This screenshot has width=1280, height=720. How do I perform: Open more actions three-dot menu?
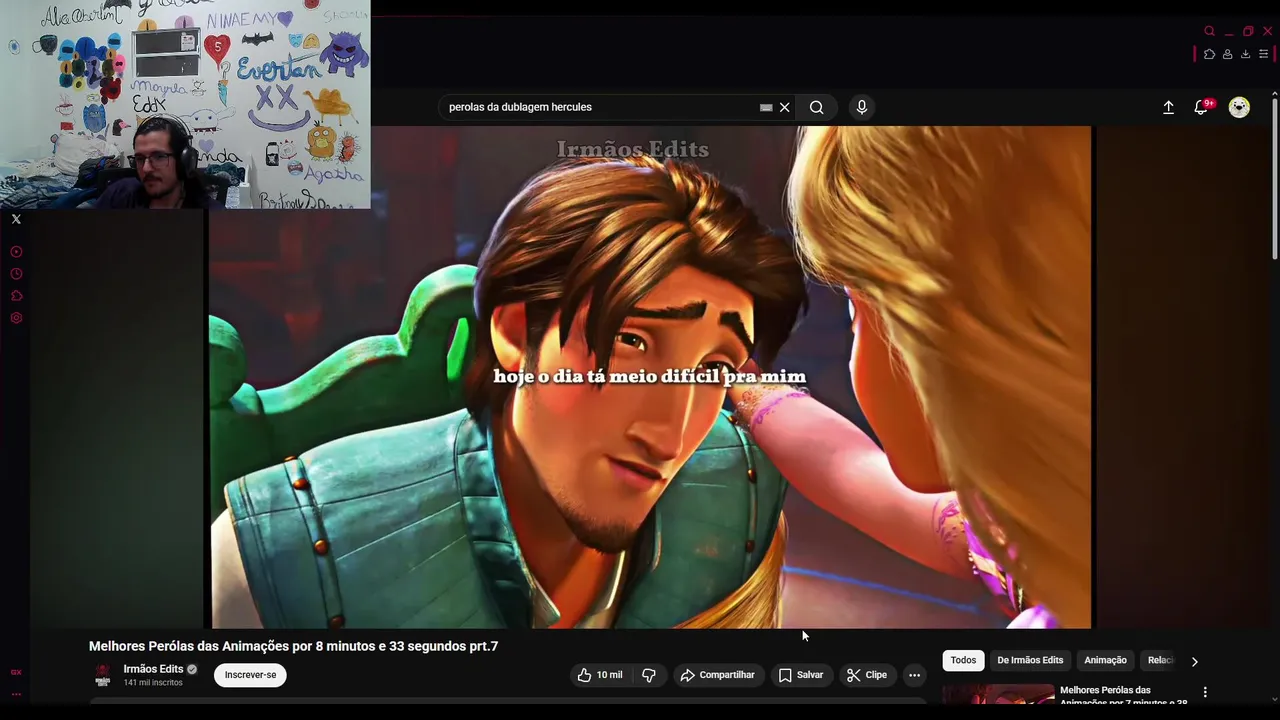coord(914,675)
